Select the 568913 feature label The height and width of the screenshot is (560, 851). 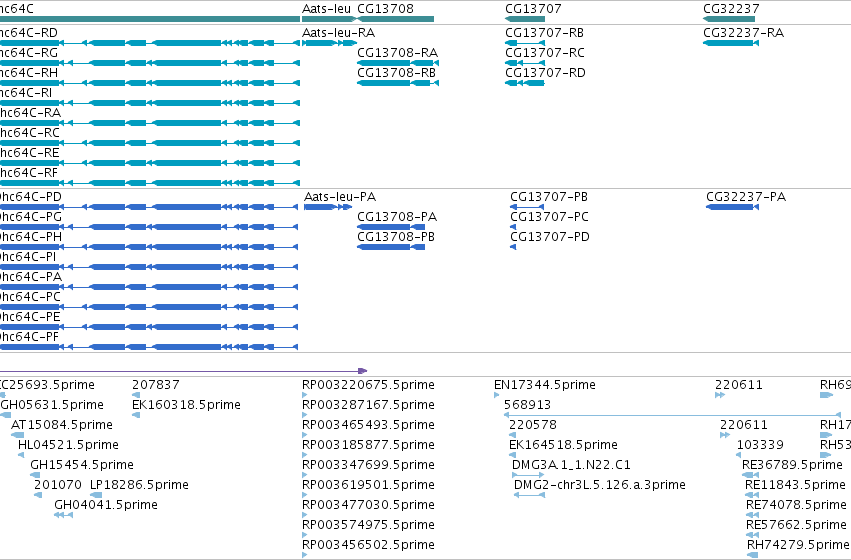pyautogui.click(x=528, y=405)
